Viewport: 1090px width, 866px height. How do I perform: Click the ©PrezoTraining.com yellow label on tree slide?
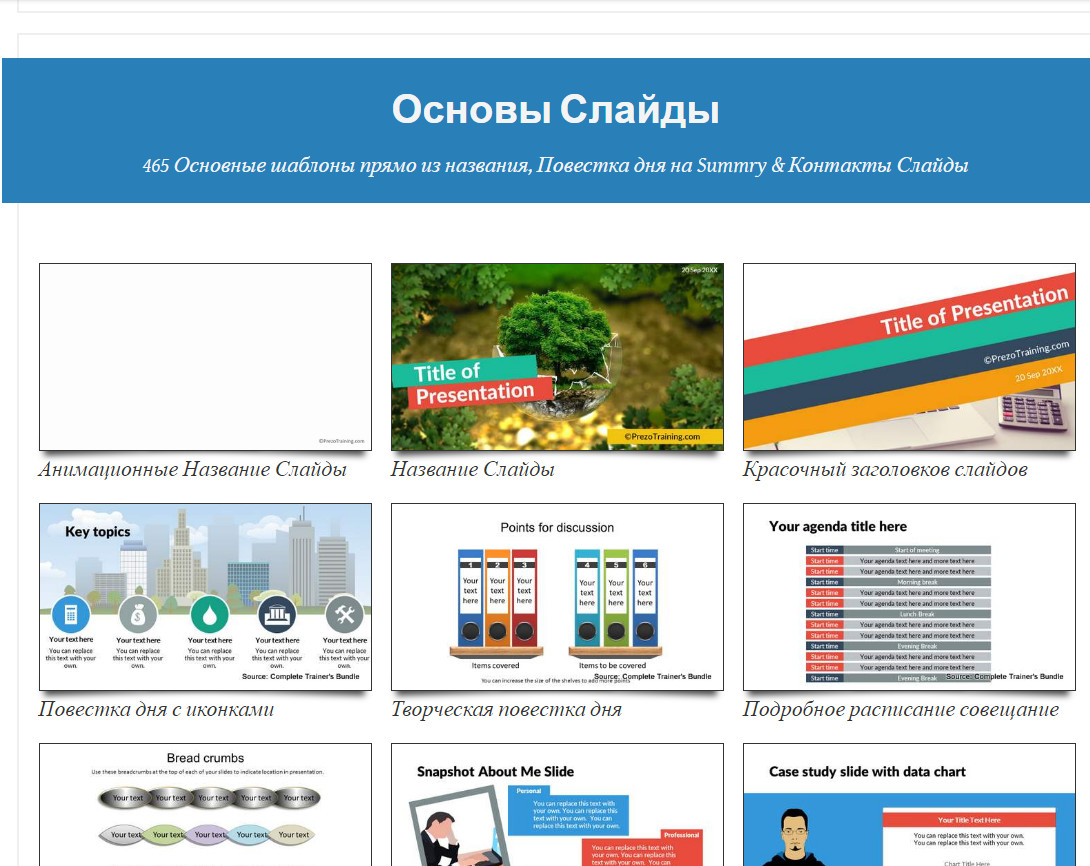(664, 437)
